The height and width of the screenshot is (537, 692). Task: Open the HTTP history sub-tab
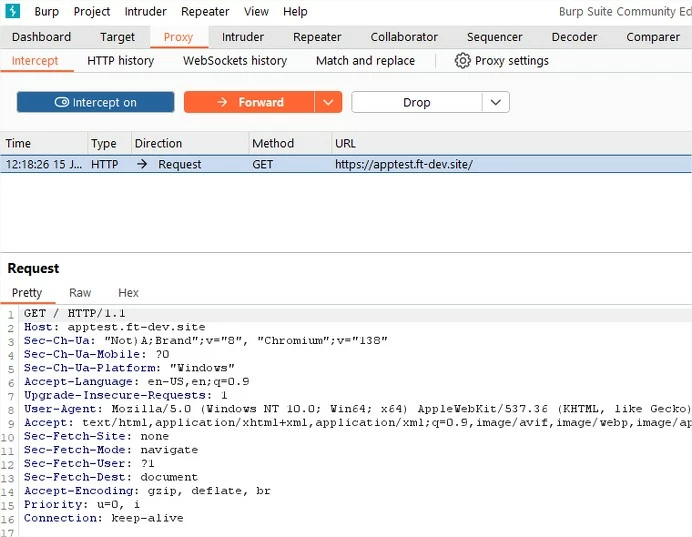pos(120,61)
